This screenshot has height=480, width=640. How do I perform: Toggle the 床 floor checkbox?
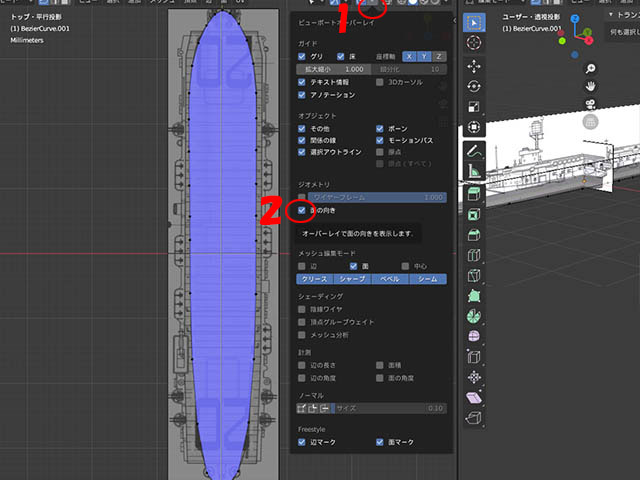pyautogui.click(x=340, y=56)
